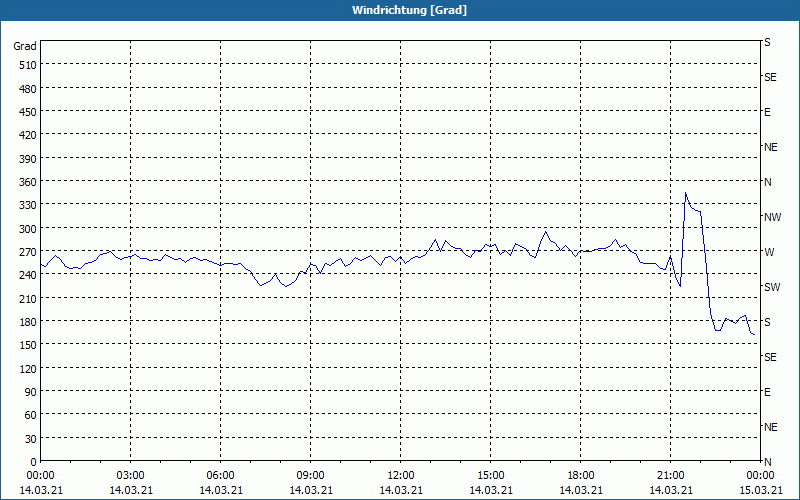The image size is (800, 500).
Task: Select the 60 y-axis value
Action: point(31,415)
